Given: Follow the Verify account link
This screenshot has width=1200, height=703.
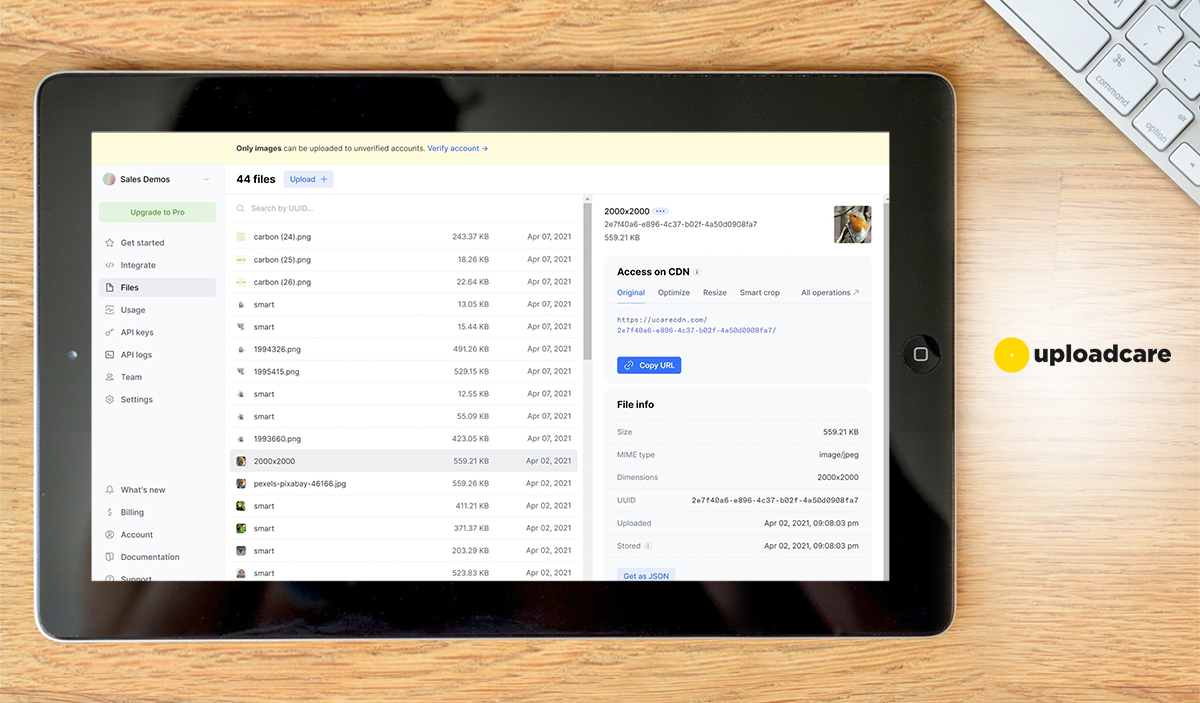Looking at the screenshot, I should tap(457, 148).
